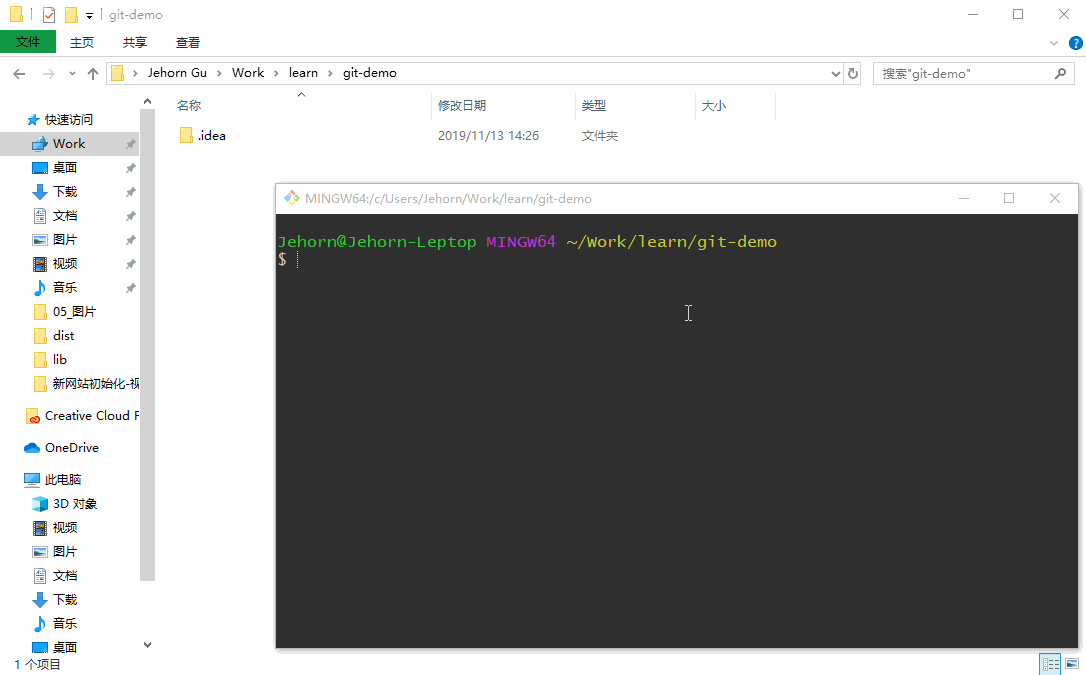This screenshot has width=1086, height=675.
Task: Sort by the 修改日期 column header
Action: [x=462, y=105]
